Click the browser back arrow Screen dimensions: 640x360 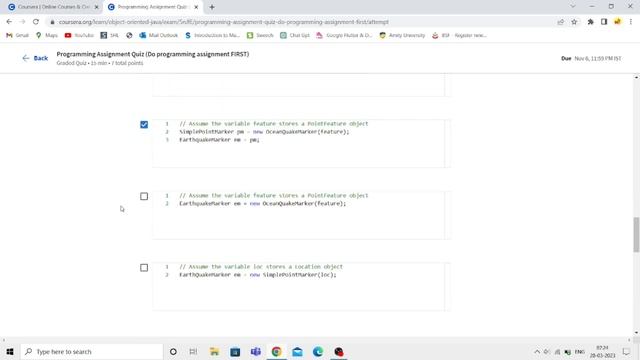click(9, 22)
